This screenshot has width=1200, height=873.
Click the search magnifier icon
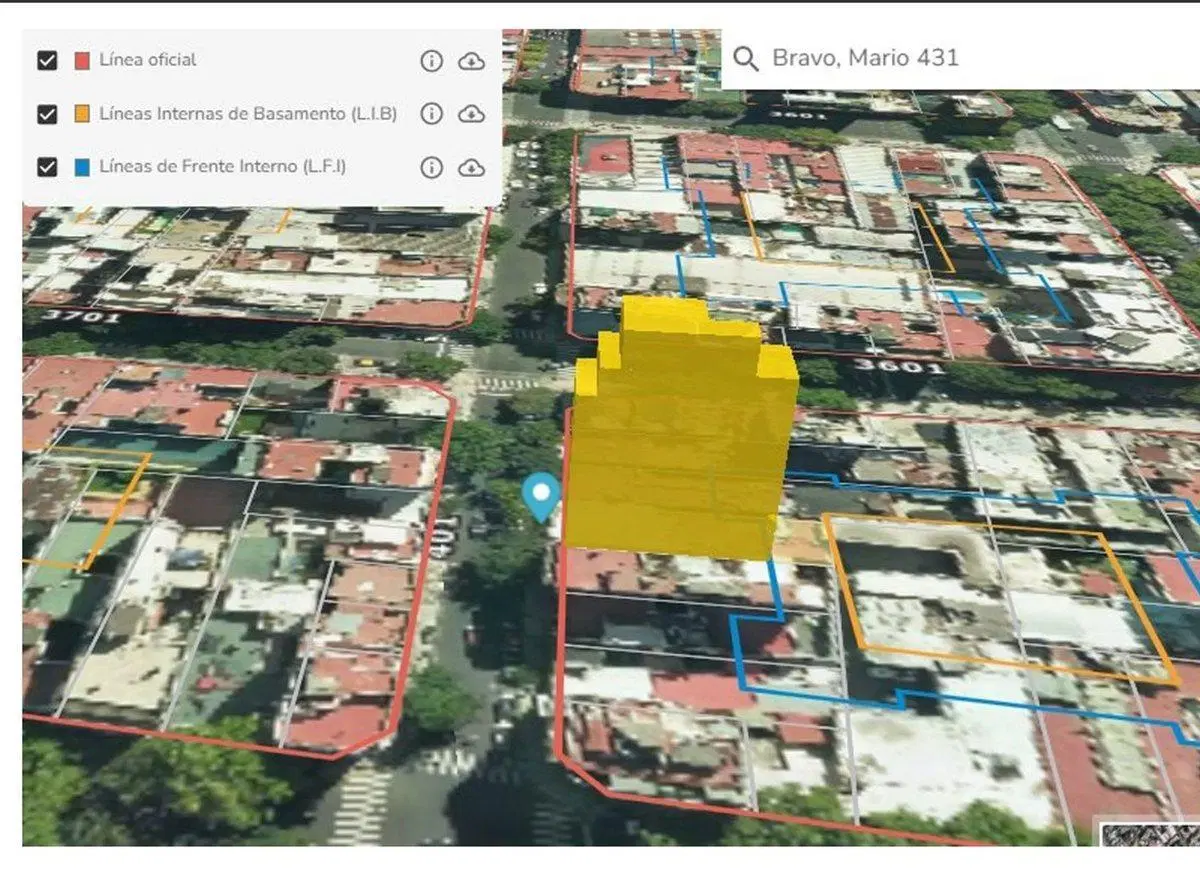click(745, 58)
